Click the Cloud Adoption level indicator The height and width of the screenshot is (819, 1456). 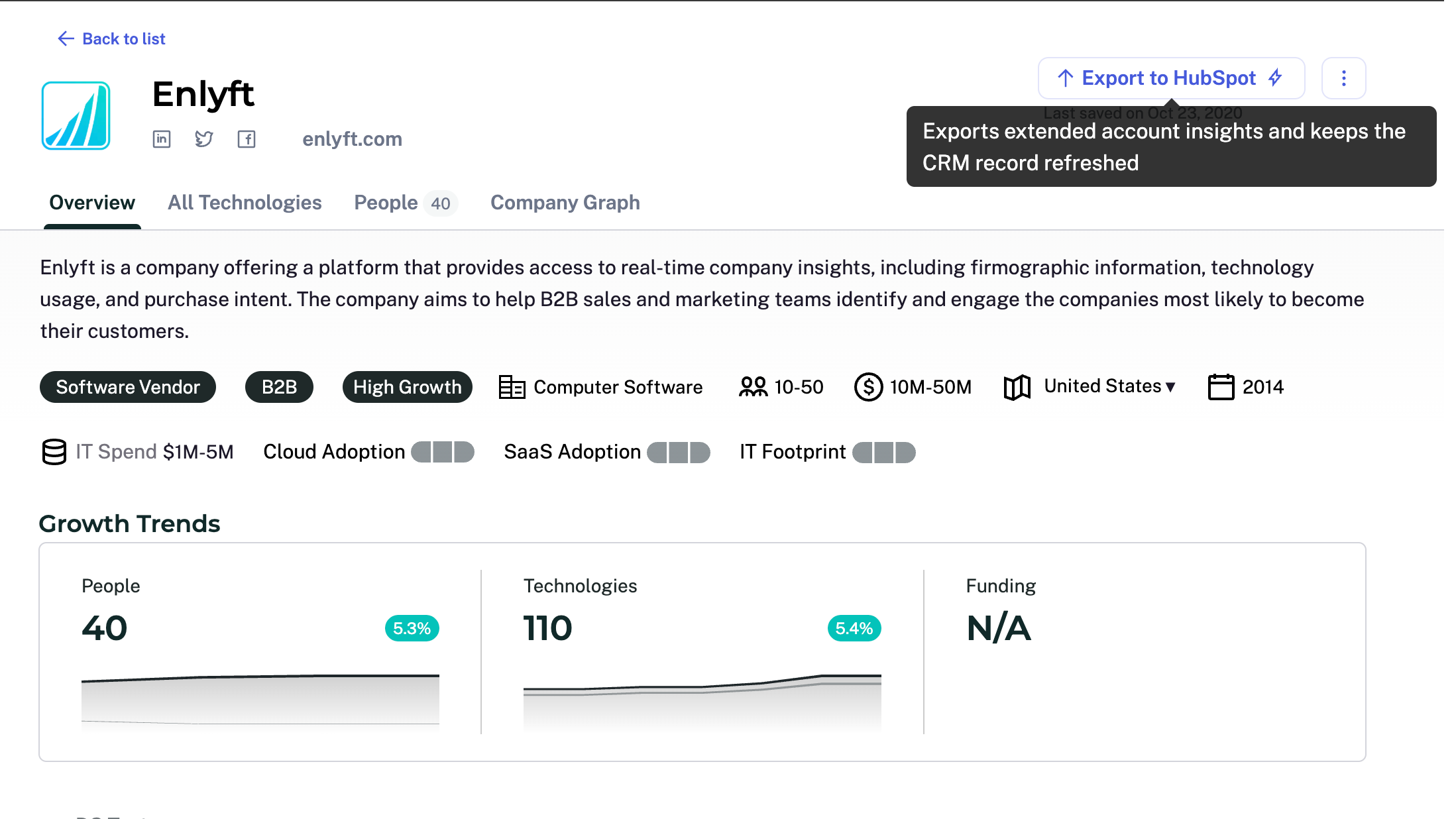point(442,452)
